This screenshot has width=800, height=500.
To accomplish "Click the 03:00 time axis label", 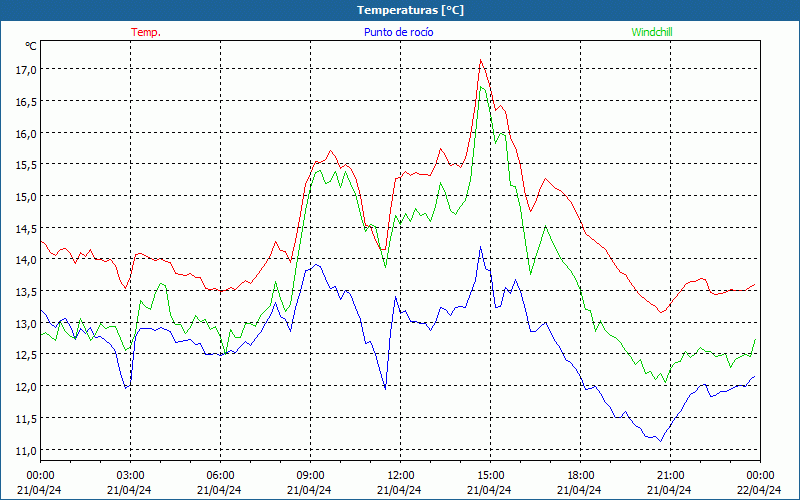I will 130,475.
